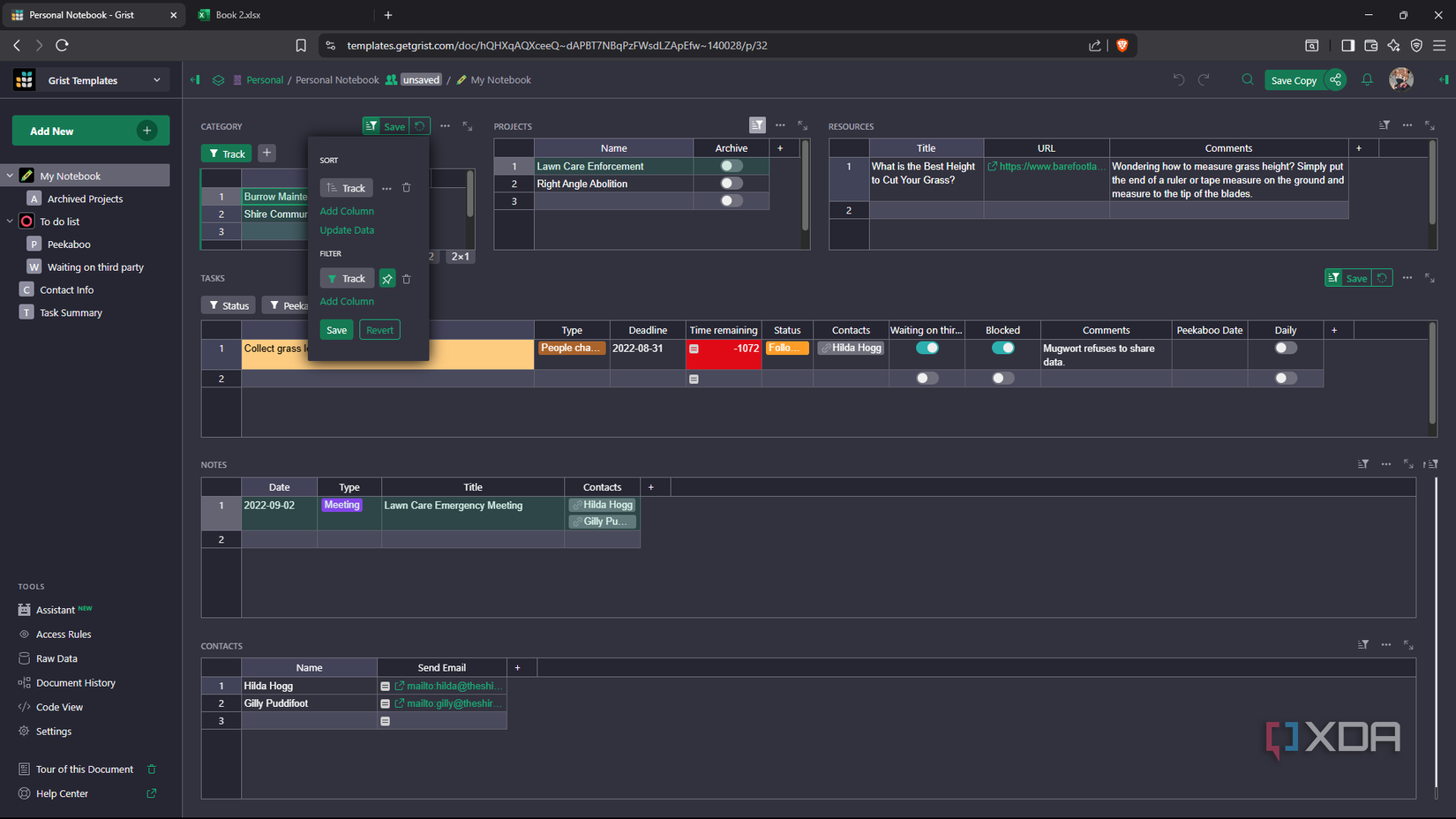Expand the TASKS section to full screen
Image resolution: width=1456 pixels, height=819 pixels.
[1430, 277]
